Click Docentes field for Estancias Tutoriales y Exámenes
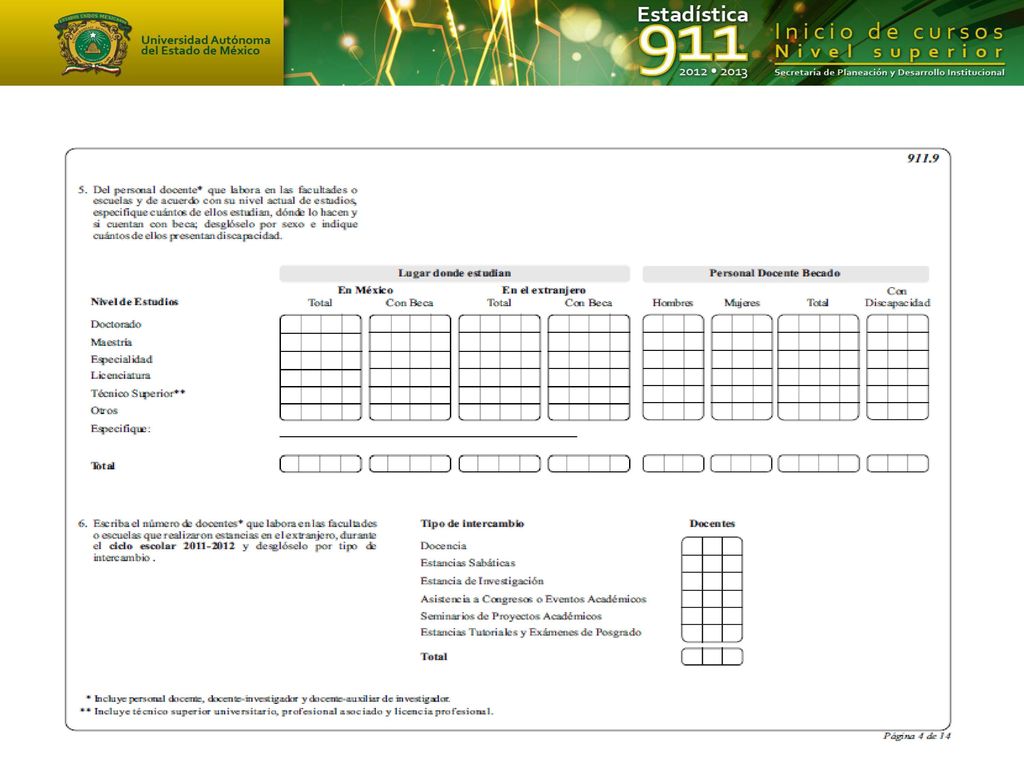Viewport: 1024px width, 768px height. [712, 633]
